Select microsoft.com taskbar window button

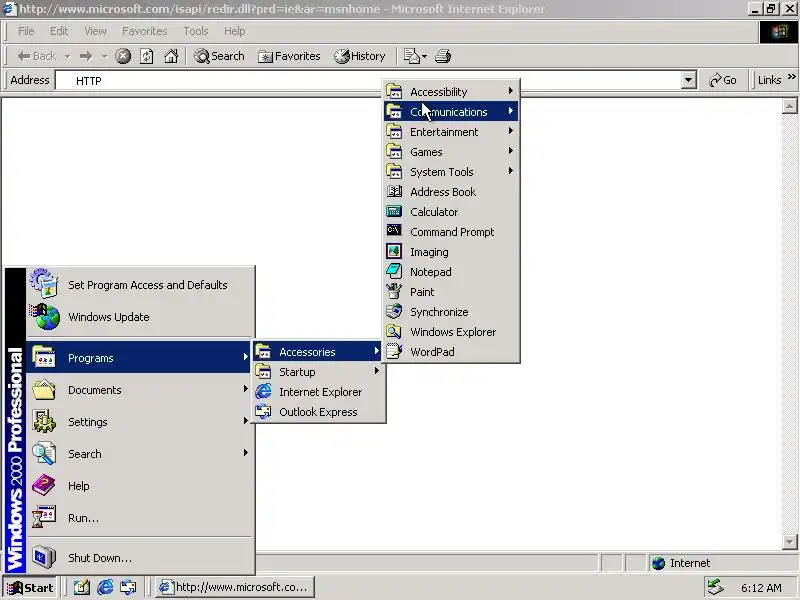pyautogui.click(x=235, y=587)
